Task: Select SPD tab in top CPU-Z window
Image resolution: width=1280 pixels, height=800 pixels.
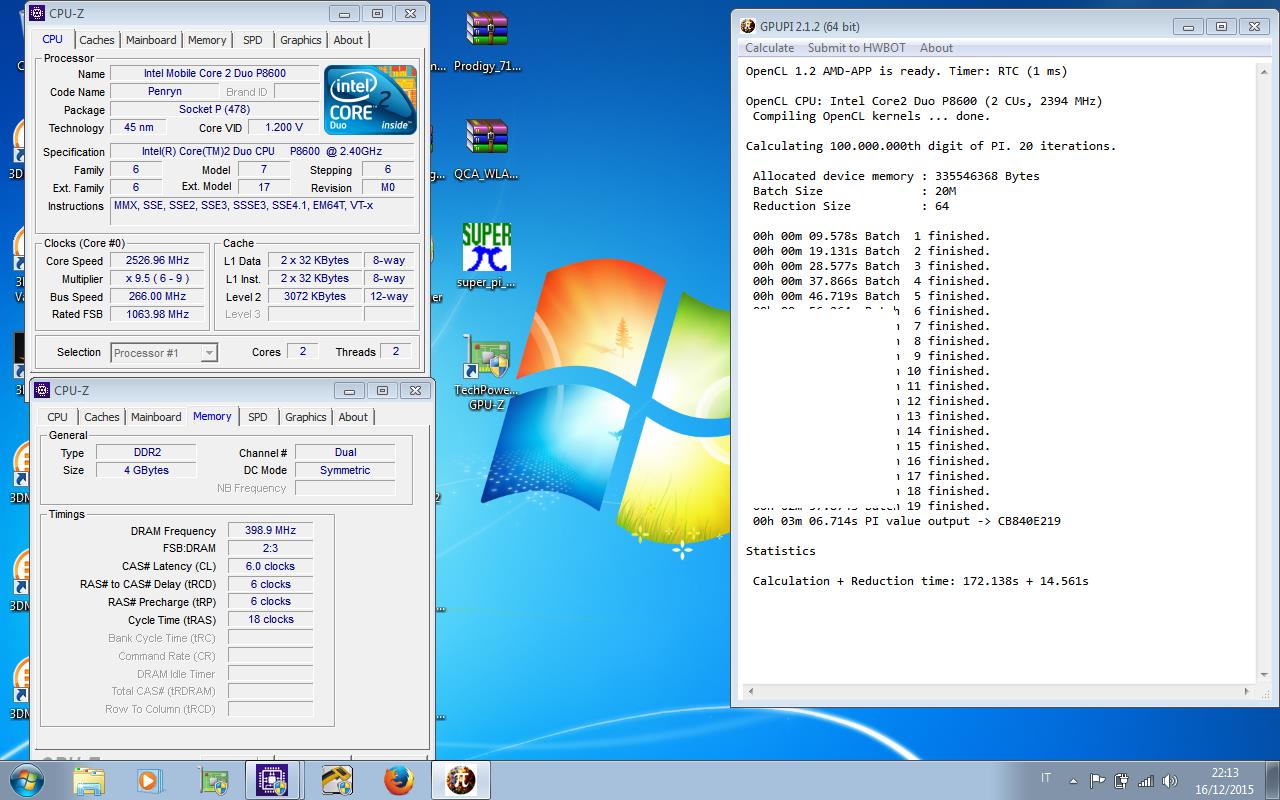Action: coord(253,40)
